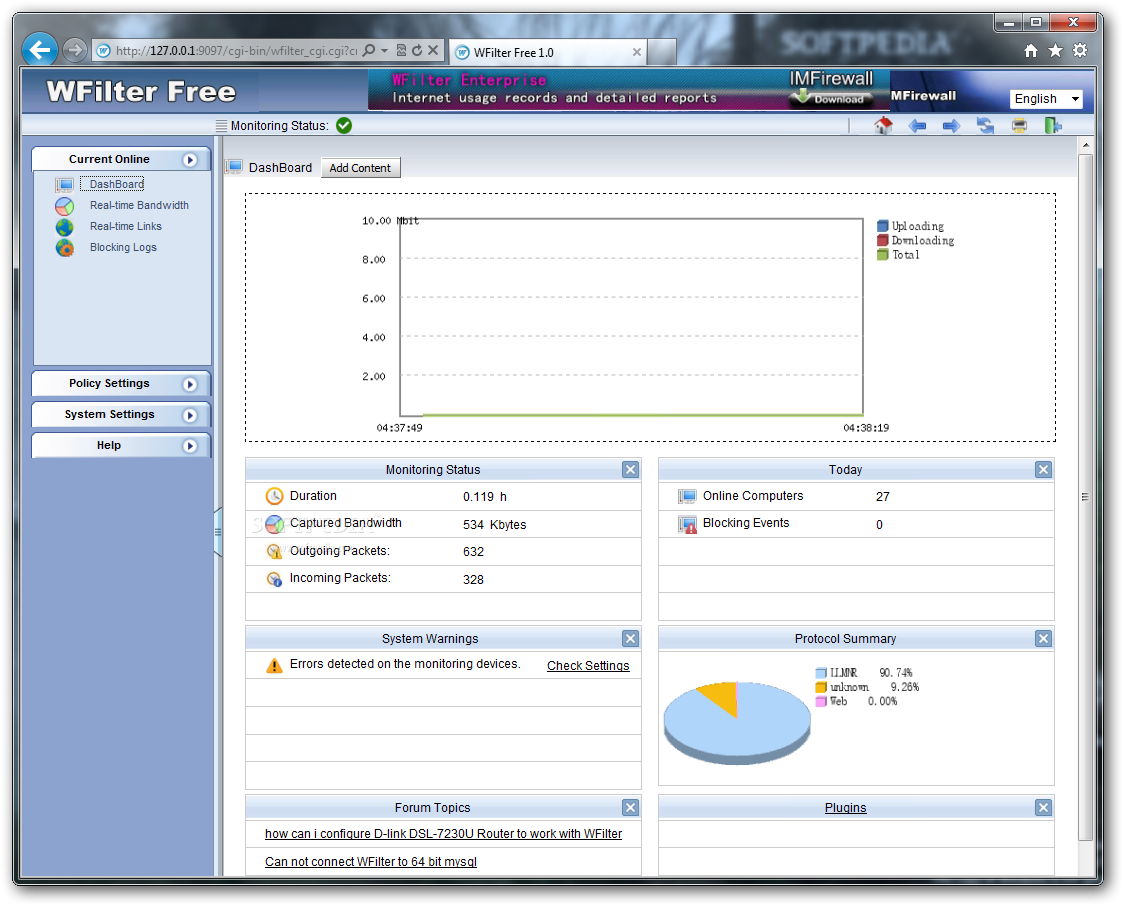The image size is (1124, 906).
Task: Close the WFilter Free 1.0 tab
Action: coord(637,52)
